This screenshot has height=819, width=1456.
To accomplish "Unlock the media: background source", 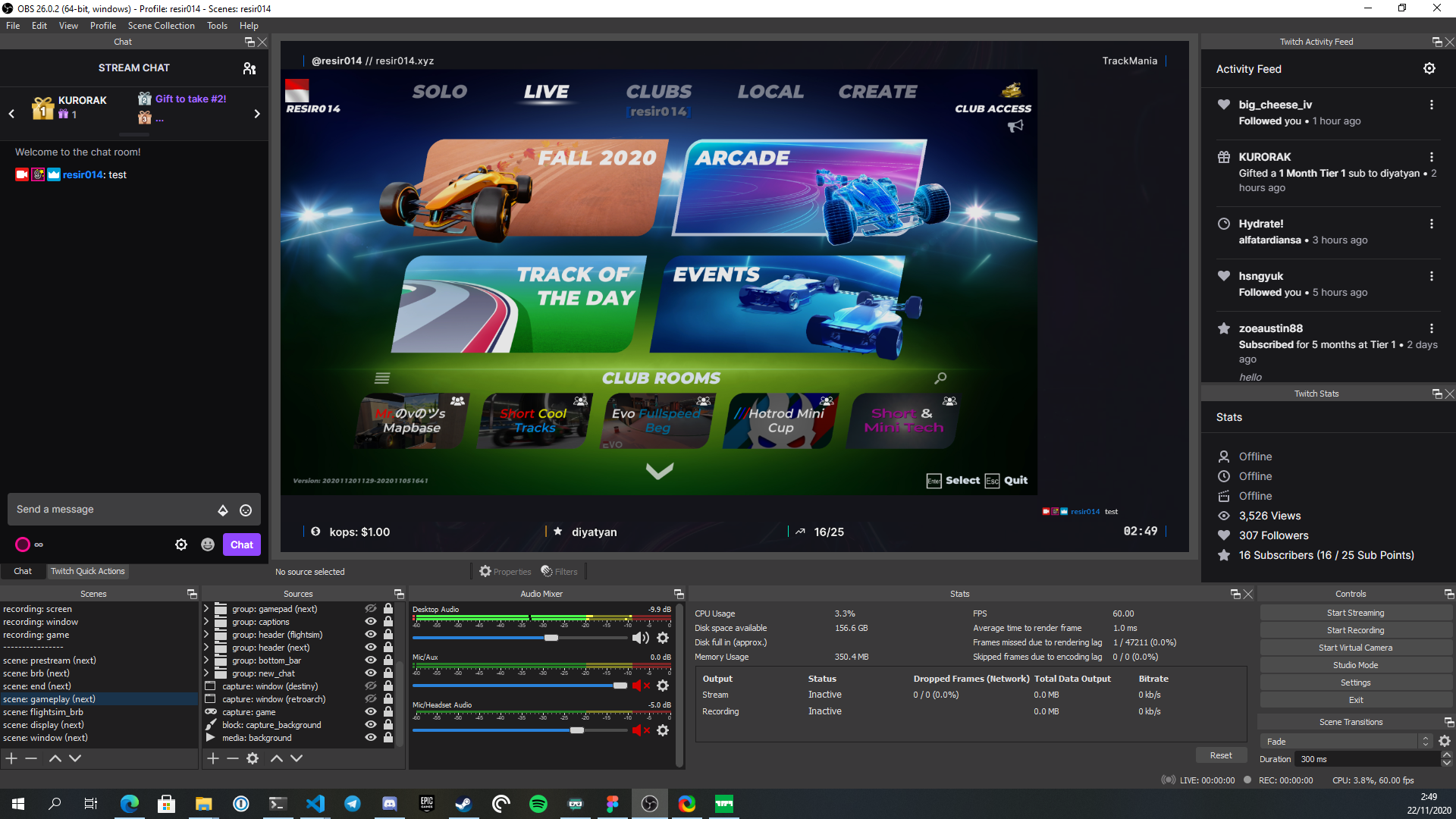I will pyautogui.click(x=388, y=738).
